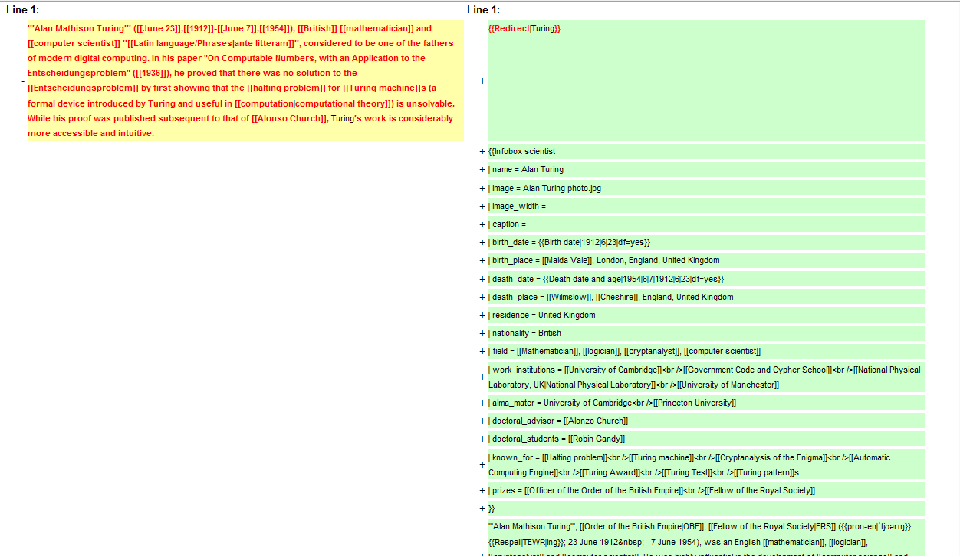The width and height of the screenshot is (961, 557).
Task: Click the minus marker beside the removed paragraph
Action: tap(23, 81)
